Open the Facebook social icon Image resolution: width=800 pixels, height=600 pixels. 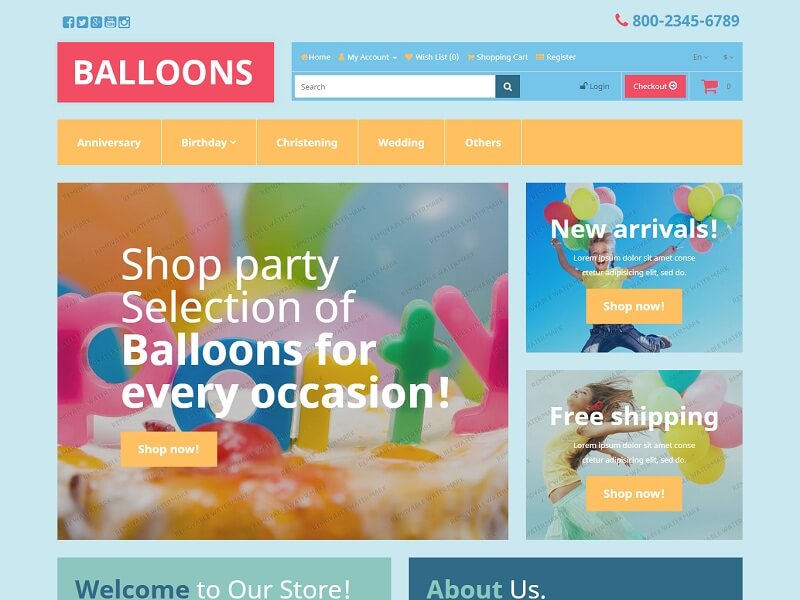coord(68,22)
